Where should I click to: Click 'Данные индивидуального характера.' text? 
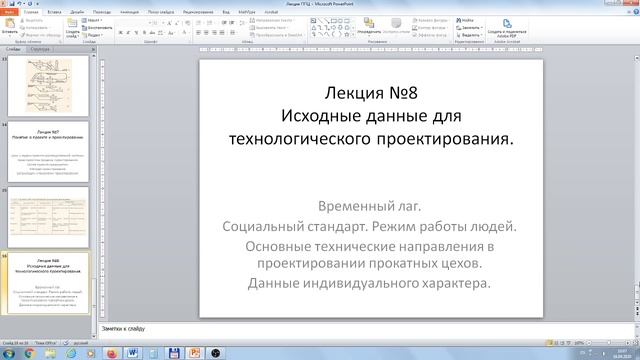pos(369,283)
